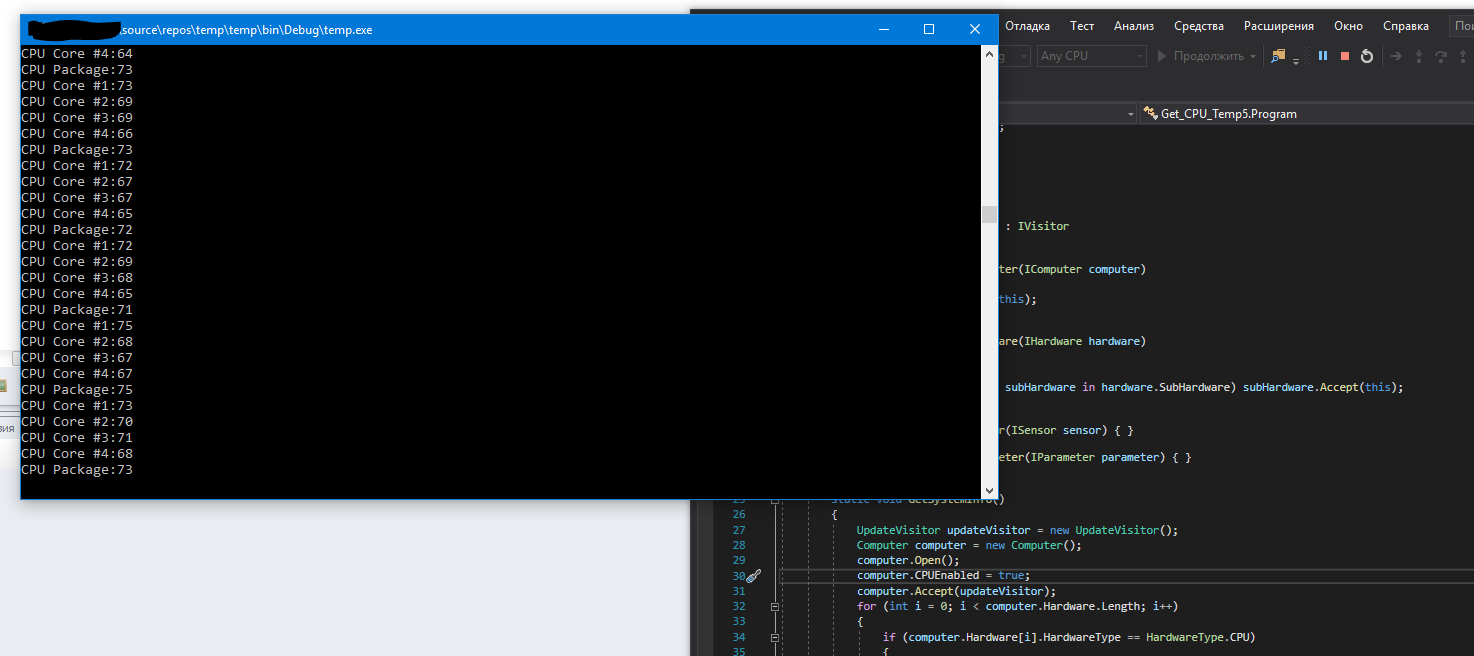The width and height of the screenshot is (1474, 656).
Task: Expand the Продолжить button dropdown arrow
Action: [x=1253, y=56]
